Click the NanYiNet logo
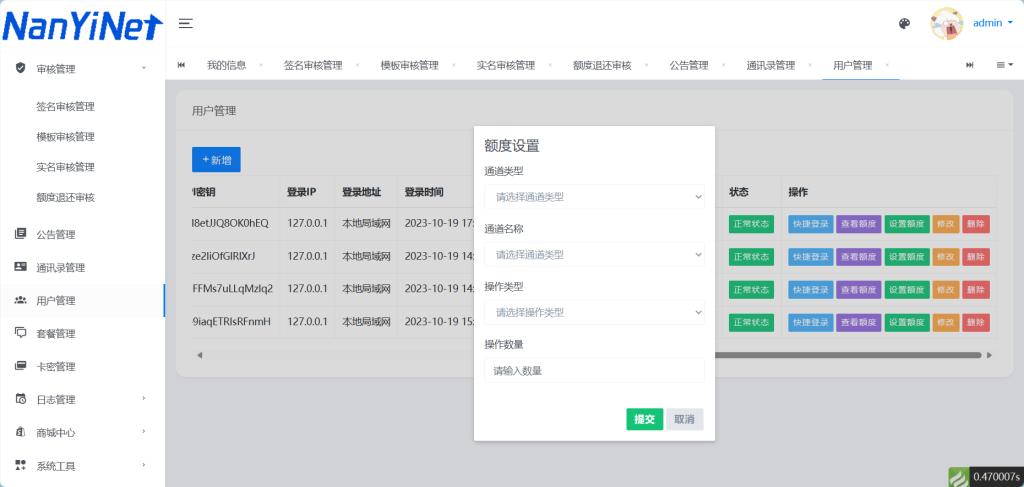The image size is (1024, 487). 82,25
